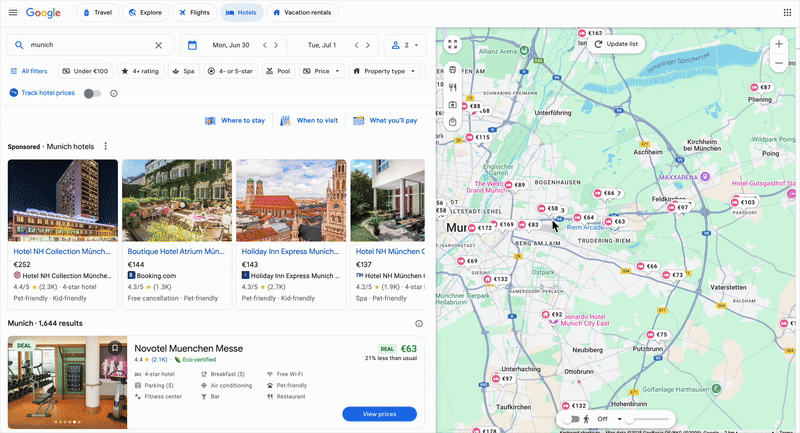The width and height of the screenshot is (800, 433).
Task: Show restaurants on the map
Action: click(453, 88)
